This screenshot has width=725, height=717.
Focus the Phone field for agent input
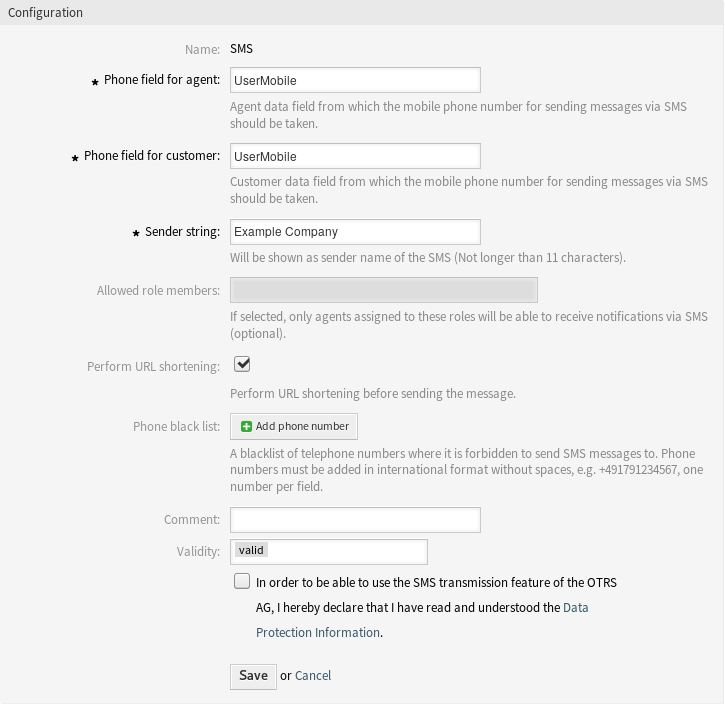coord(355,80)
